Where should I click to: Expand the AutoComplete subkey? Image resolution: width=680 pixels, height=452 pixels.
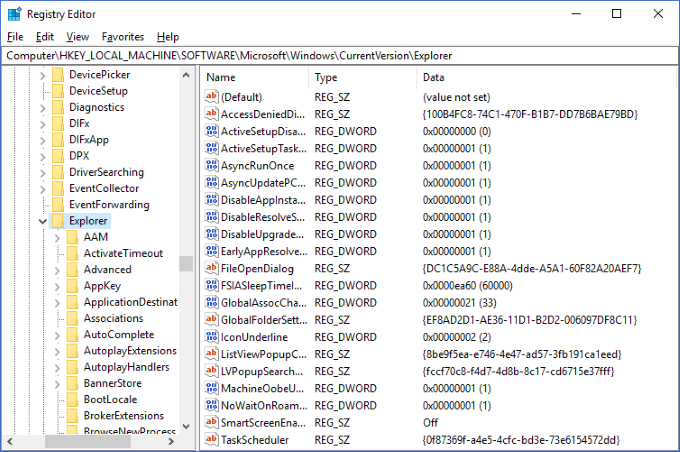(x=57, y=335)
